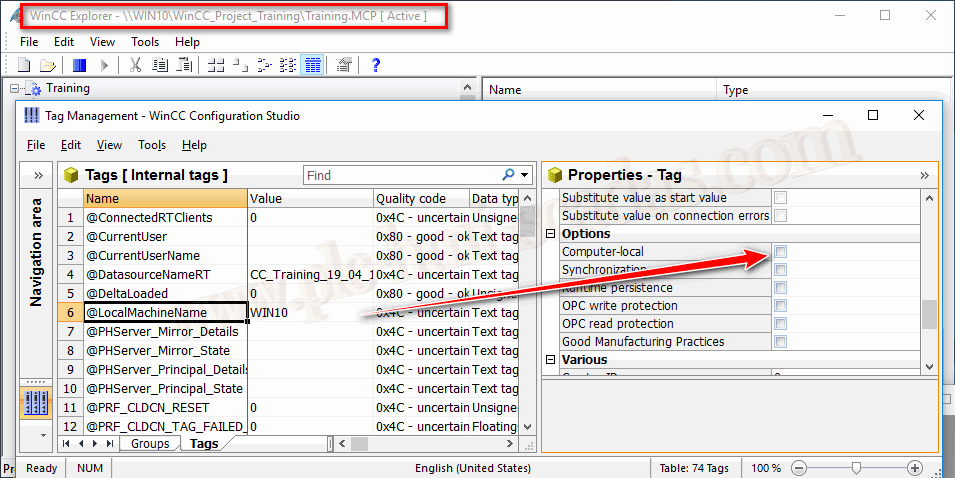Switch to Details view icon in toolbar
955x478 pixels.
pyautogui.click(x=312, y=66)
